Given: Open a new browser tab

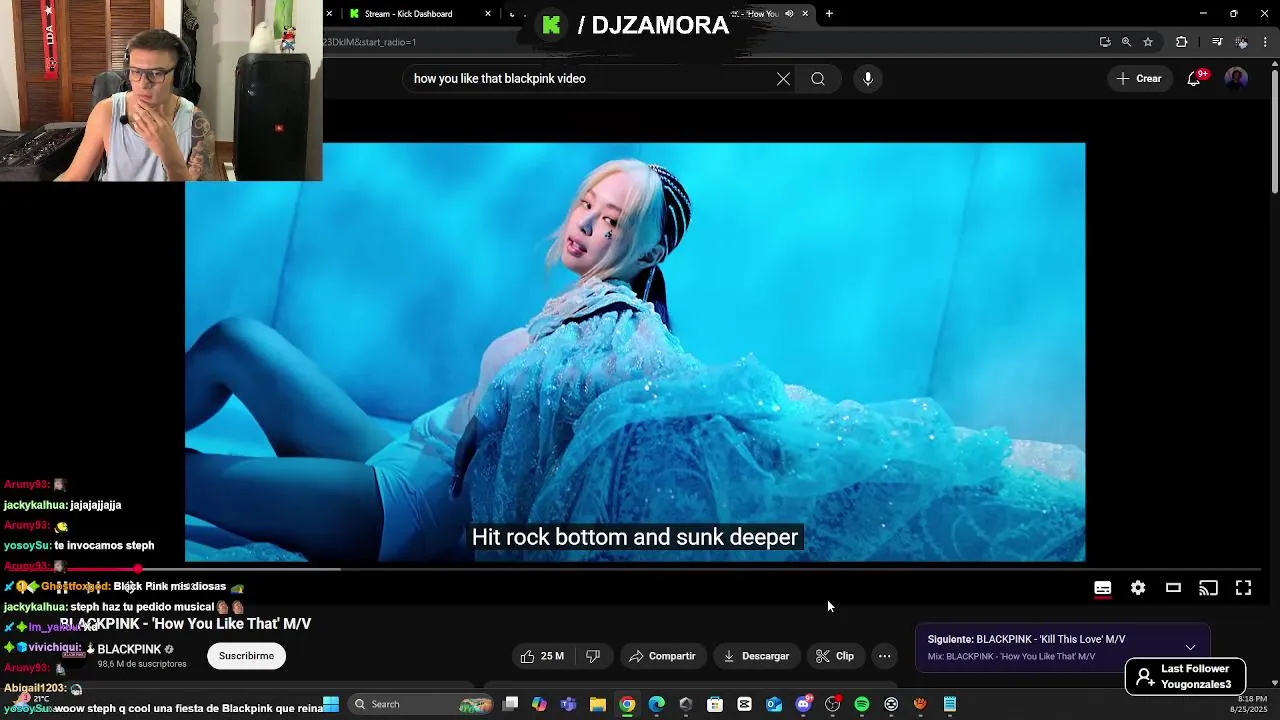Looking at the screenshot, I should point(829,14).
